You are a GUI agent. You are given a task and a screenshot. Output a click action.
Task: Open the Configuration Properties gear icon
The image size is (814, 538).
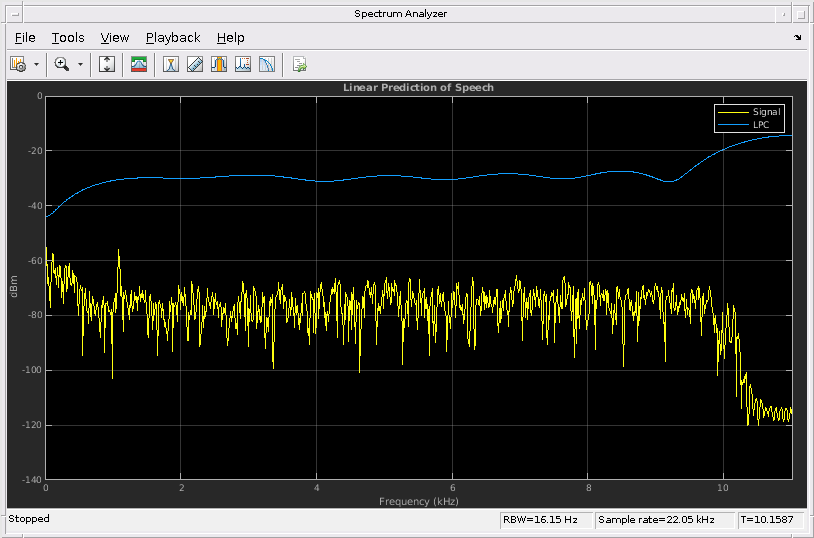pyautogui.click(x=18, y=64)
